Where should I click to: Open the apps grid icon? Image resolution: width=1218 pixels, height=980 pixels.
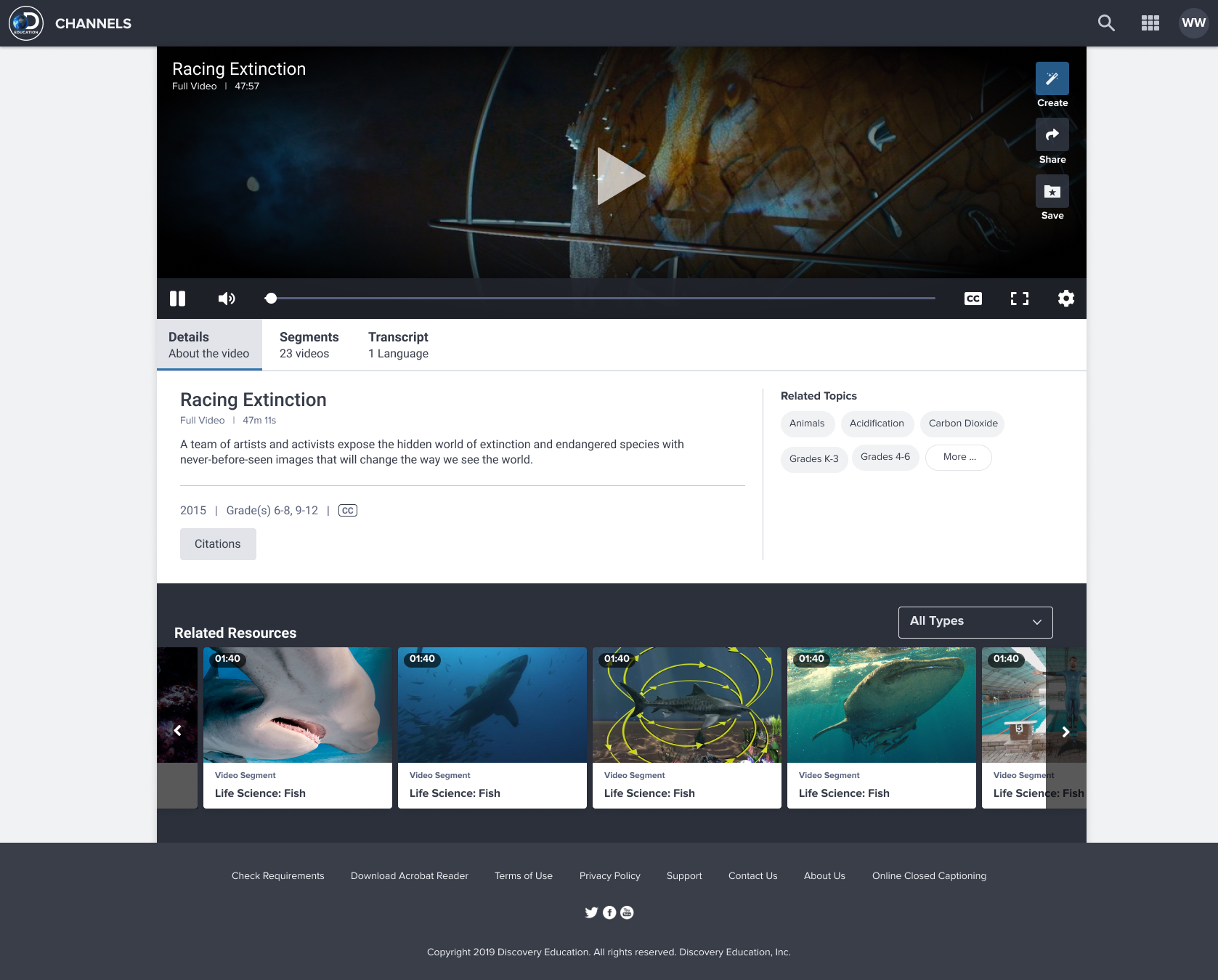(x=1150, y=23)
